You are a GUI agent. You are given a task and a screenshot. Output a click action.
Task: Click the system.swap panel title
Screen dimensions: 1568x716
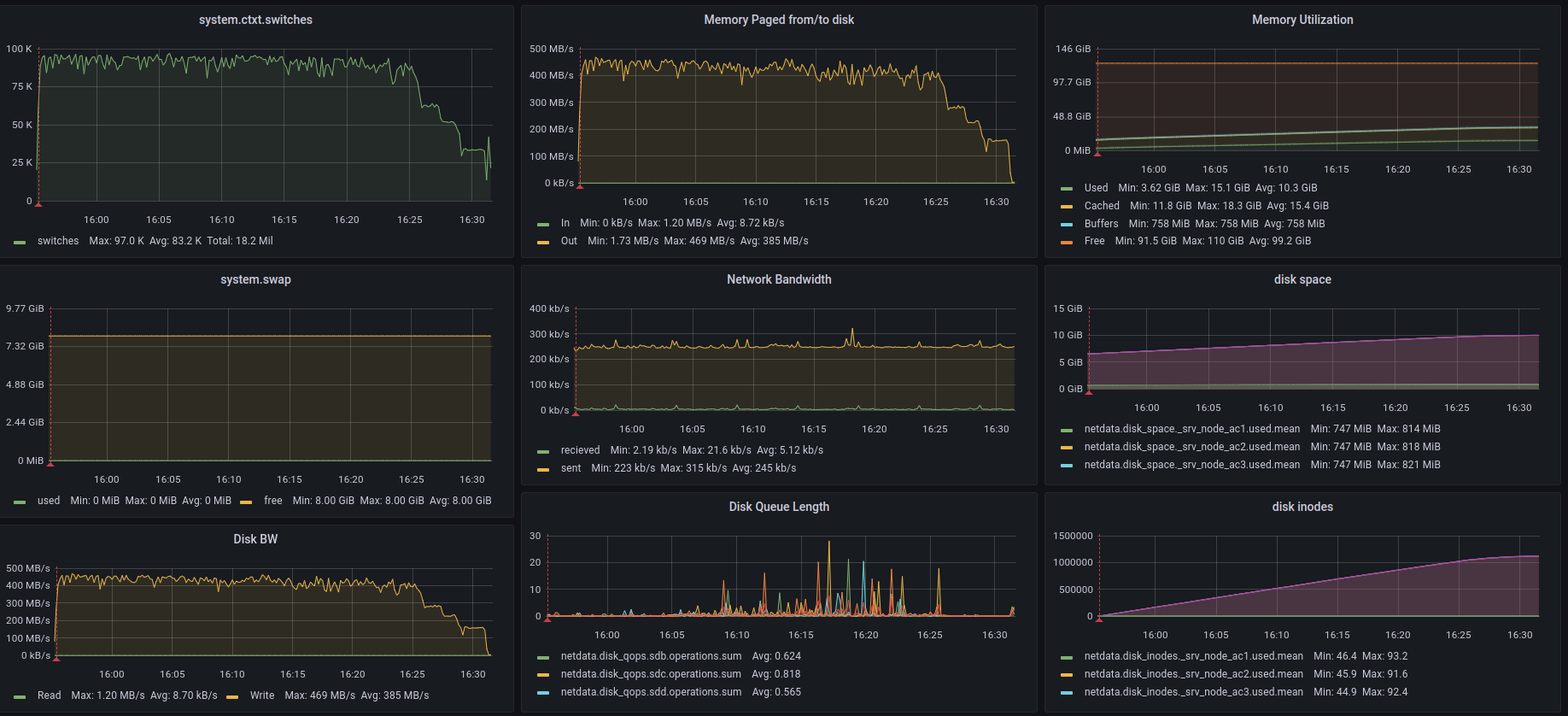point(255,279)
